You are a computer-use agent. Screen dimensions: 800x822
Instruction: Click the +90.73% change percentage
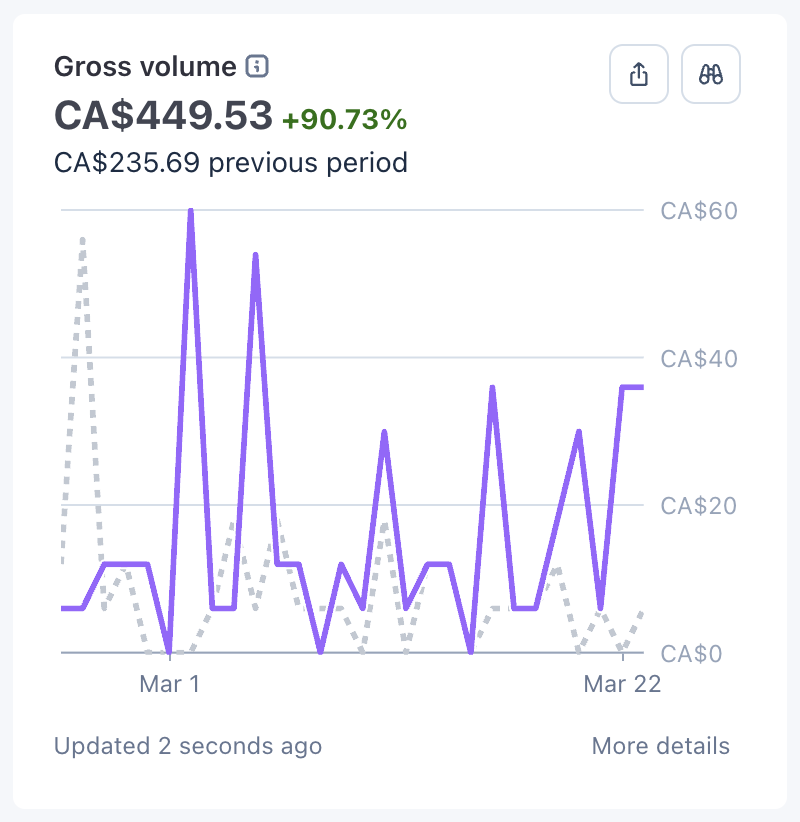[344, 120]
